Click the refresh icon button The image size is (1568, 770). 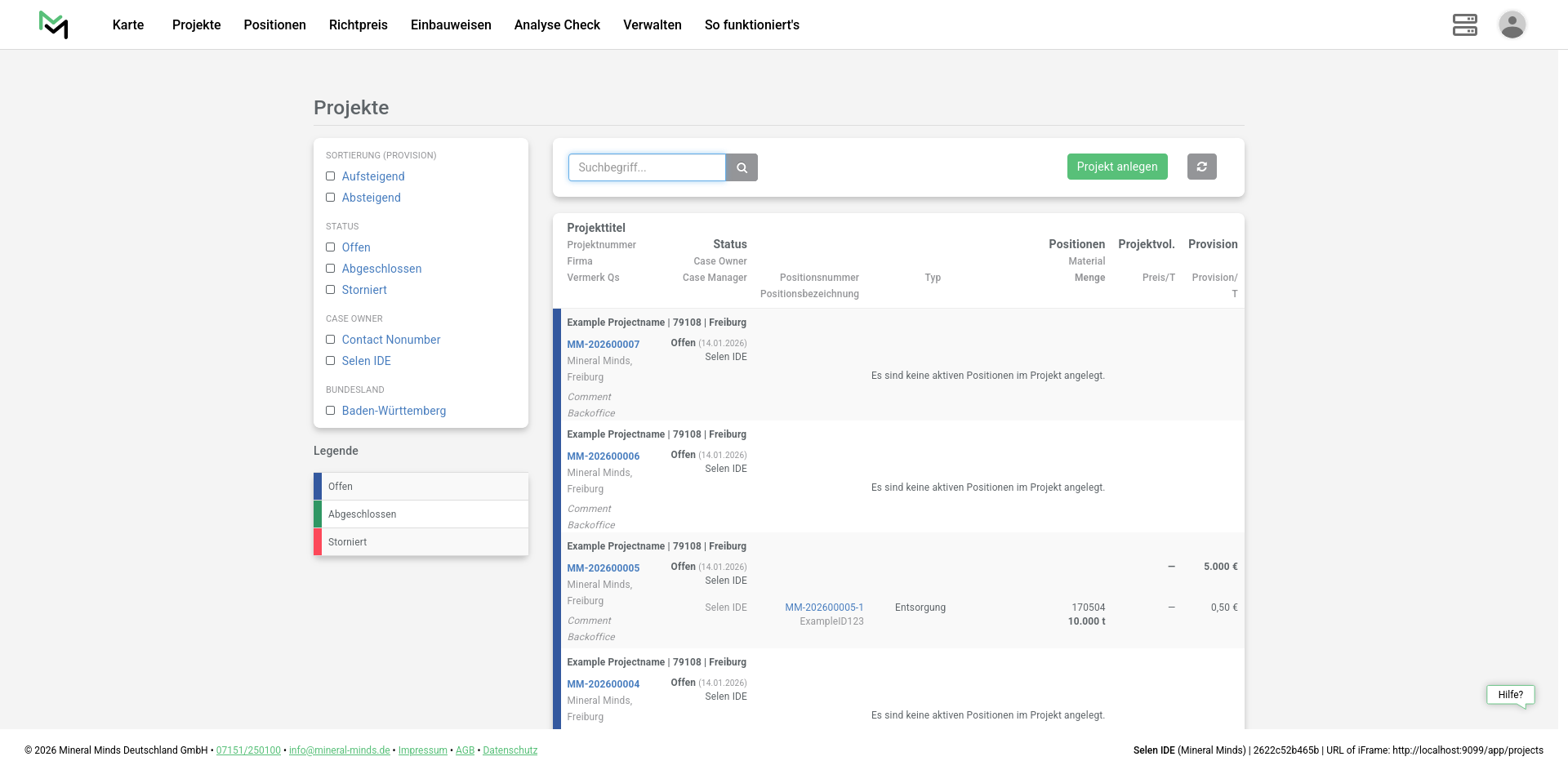click(x=1201, y=167)
